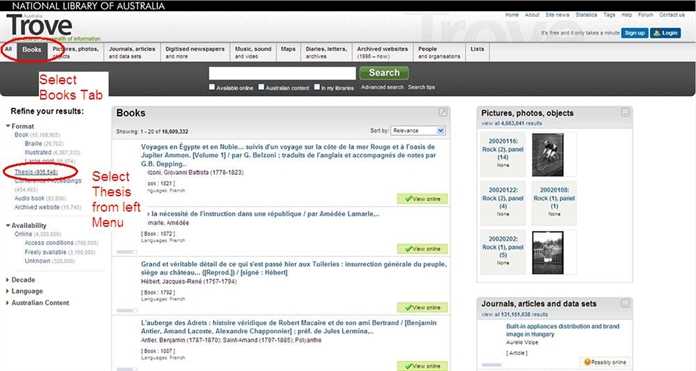Screen dimensions: 696x371
Task: Tick the Australian content checkbox
Action: point(261,87)
